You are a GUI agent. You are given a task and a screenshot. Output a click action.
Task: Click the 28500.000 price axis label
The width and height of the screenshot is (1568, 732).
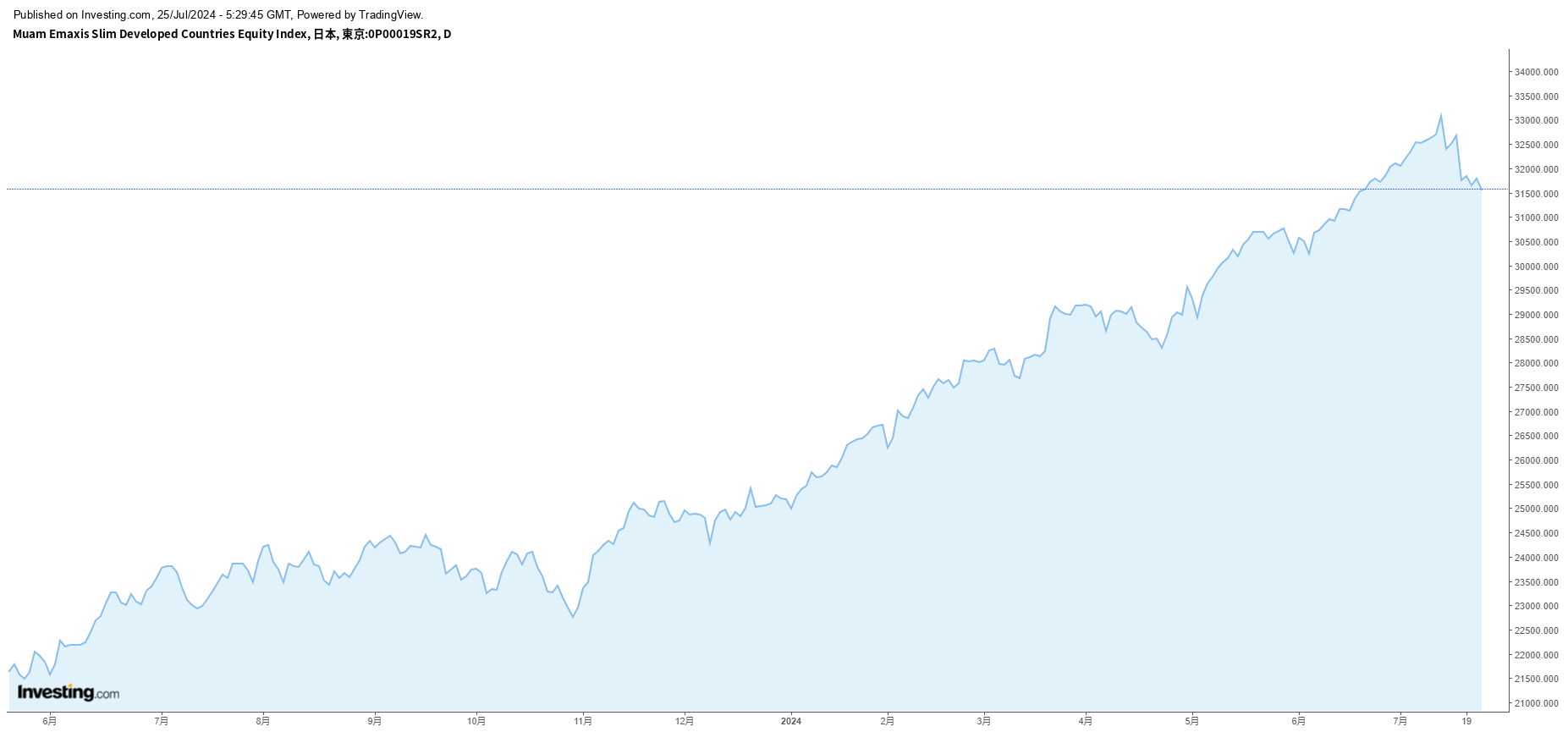pyautogui.click(x=1536, y=339)
